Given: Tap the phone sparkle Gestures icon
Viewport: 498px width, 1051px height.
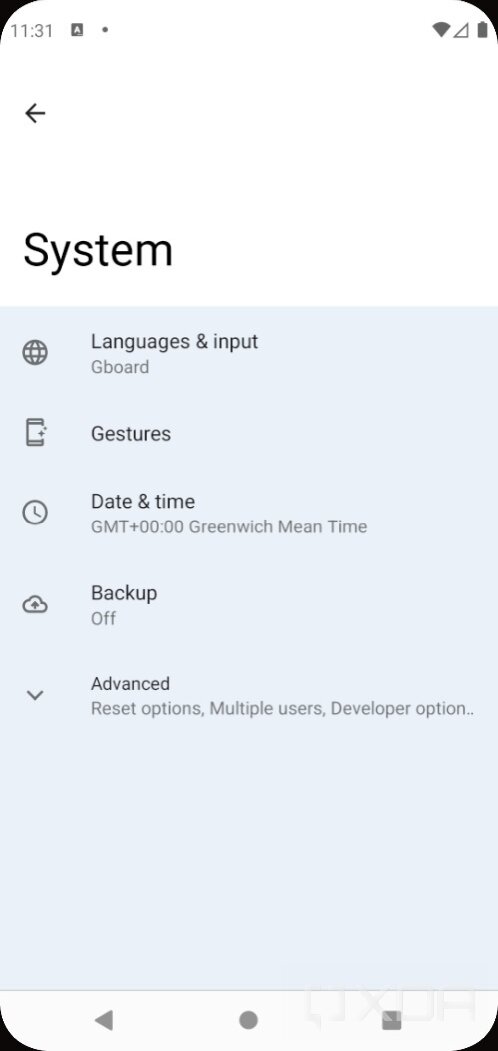Looking at the screenshot, I should (x=35, y=432).
